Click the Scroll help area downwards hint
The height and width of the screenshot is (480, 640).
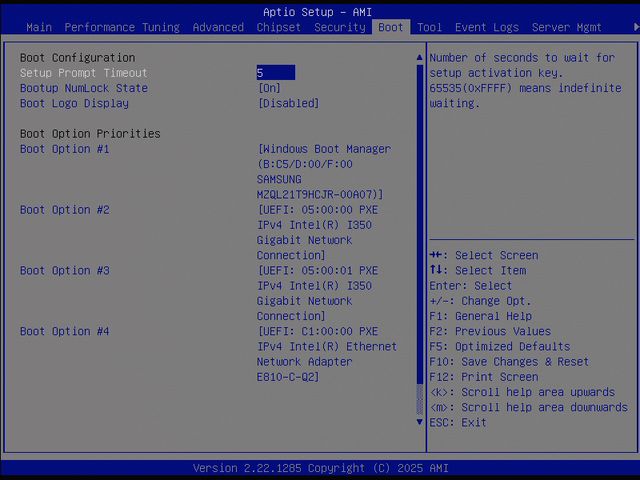pos(529,407)
